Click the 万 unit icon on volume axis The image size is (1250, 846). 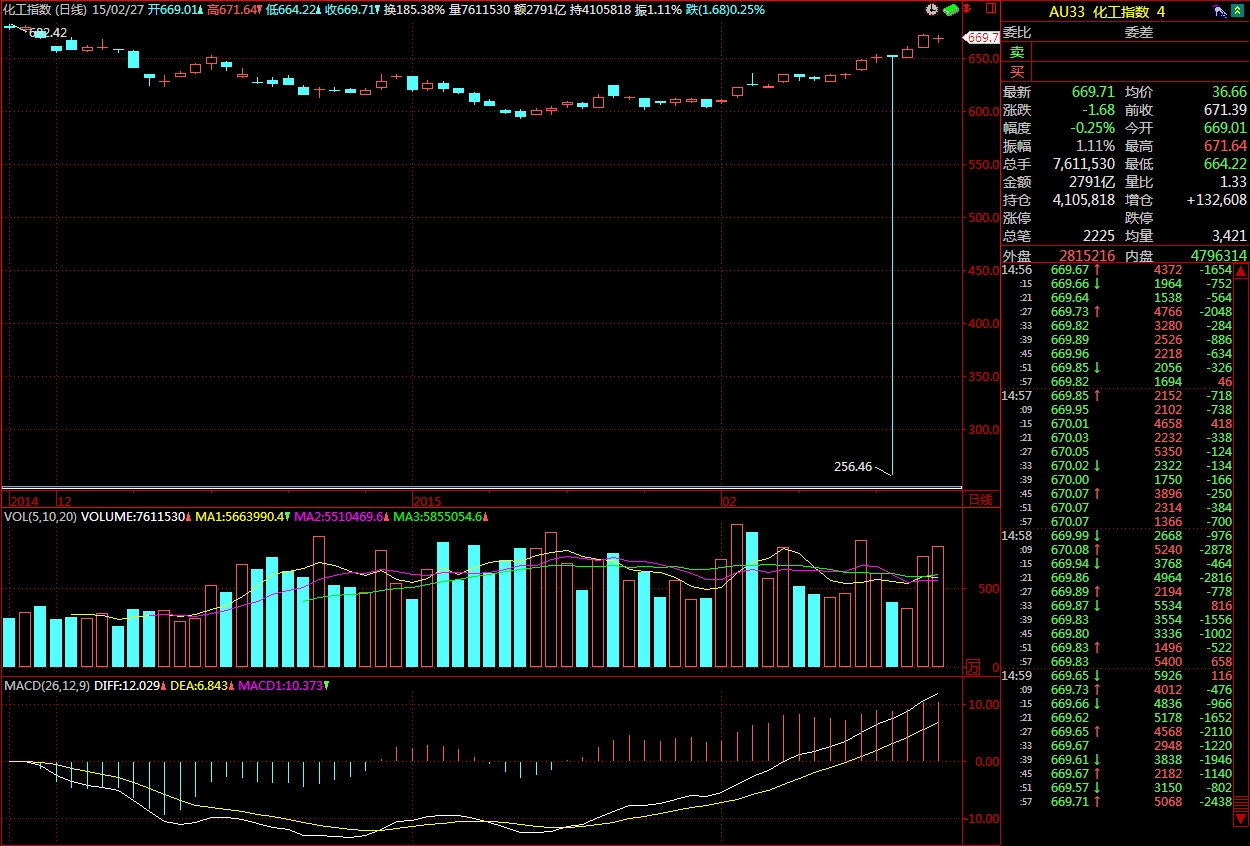point(971,667)
